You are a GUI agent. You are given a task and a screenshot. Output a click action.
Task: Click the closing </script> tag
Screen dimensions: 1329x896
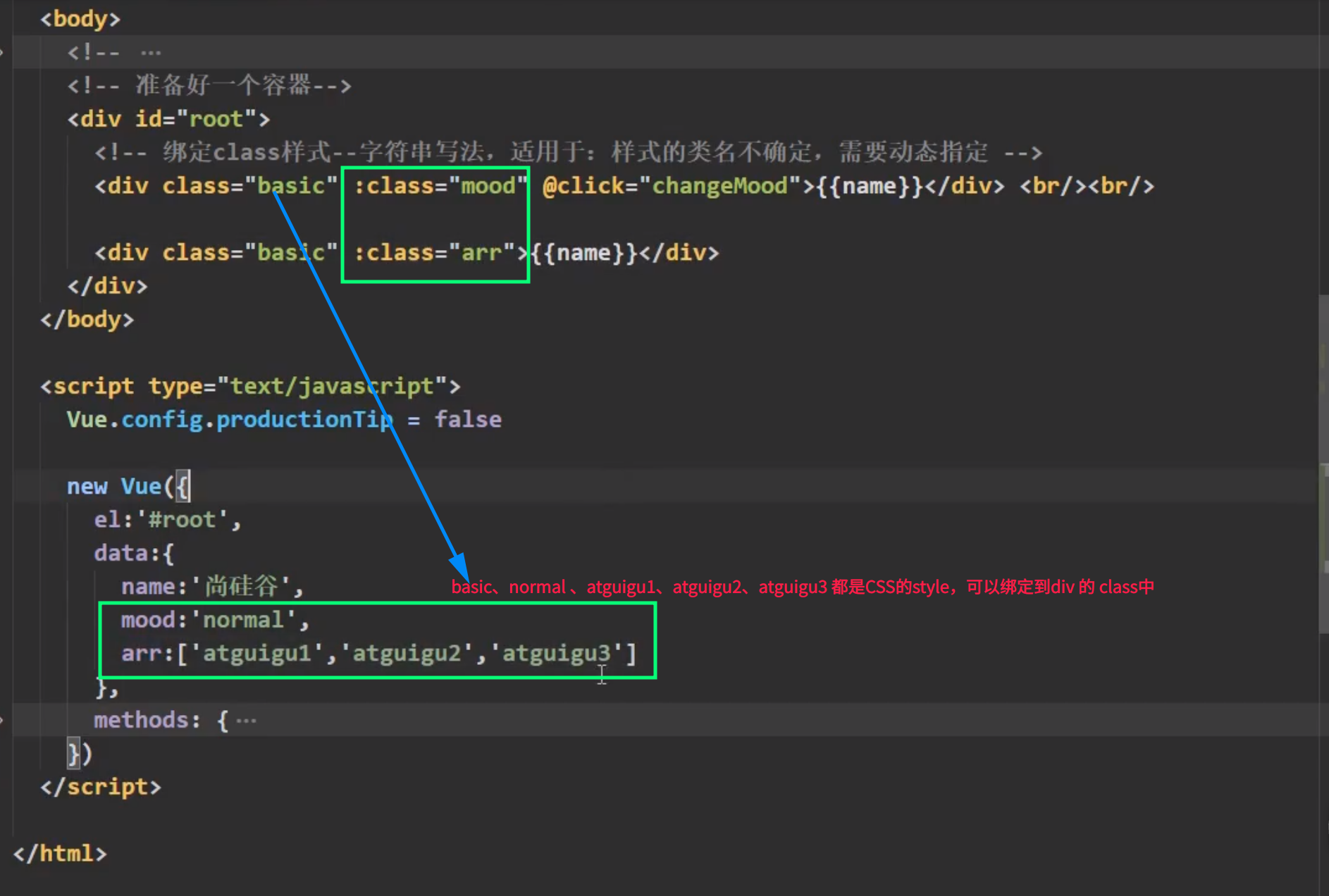101,788
